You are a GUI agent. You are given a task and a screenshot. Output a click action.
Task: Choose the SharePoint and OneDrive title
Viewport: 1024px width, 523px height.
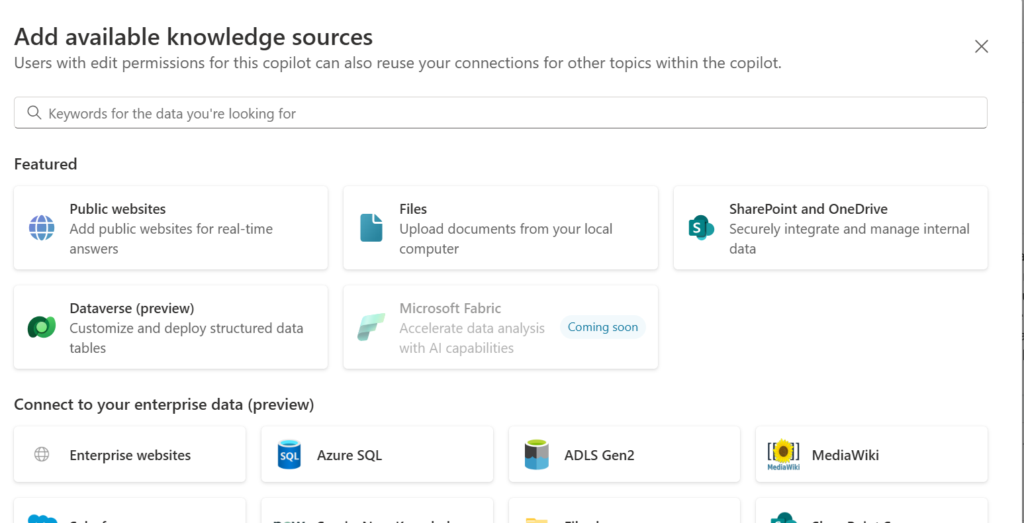pos(808,209)
